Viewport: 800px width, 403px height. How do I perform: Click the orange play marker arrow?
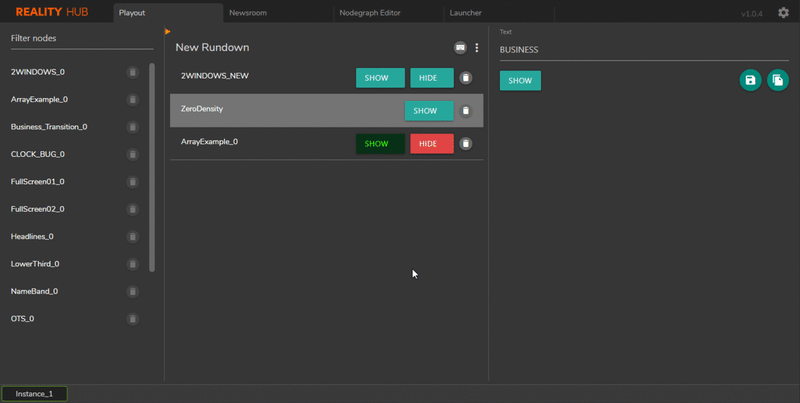[x=167, y=32]
